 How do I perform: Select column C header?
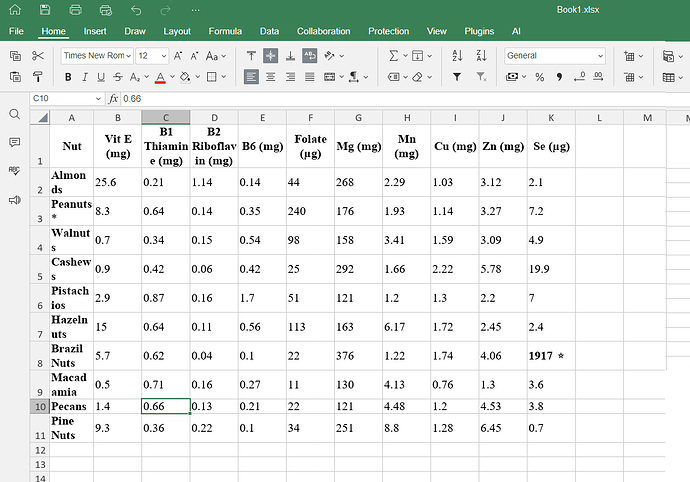point(166,118)
